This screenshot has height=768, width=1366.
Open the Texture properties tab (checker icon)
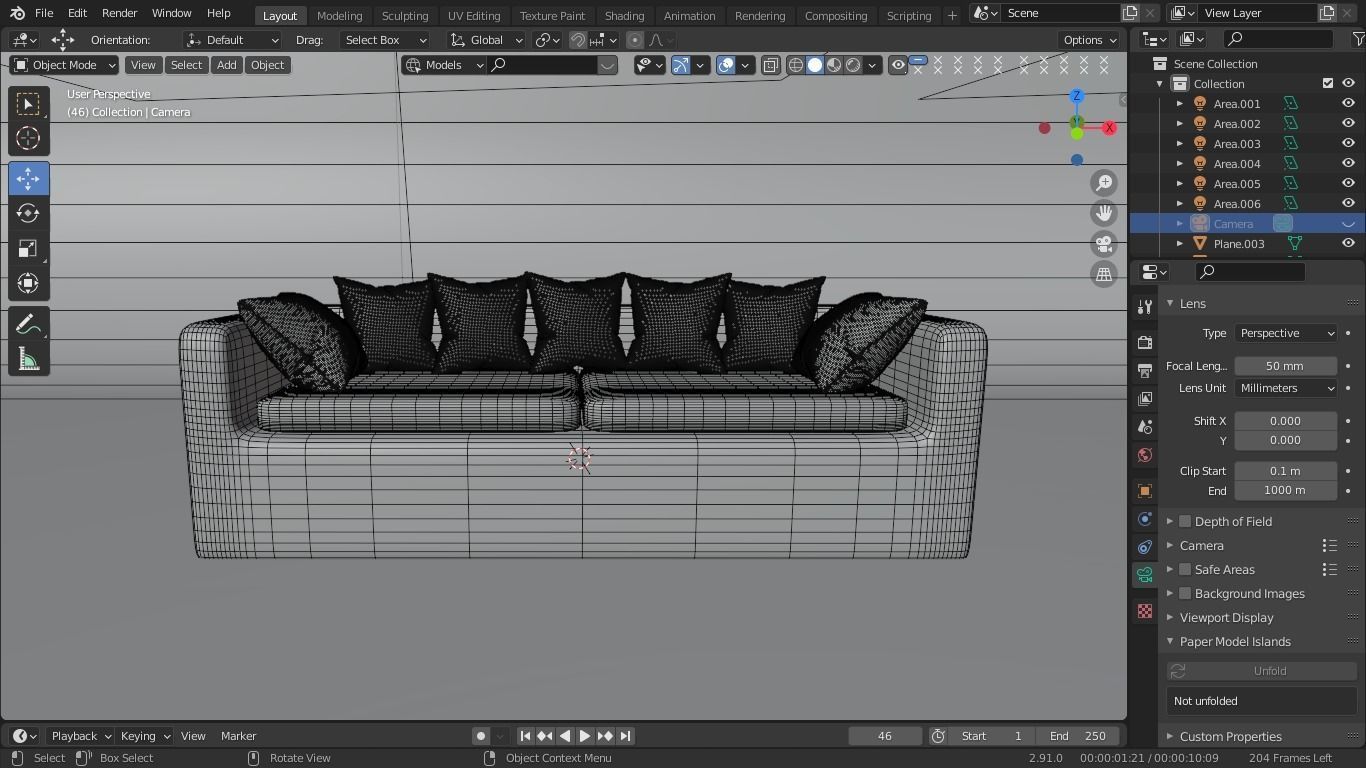point(1145,611)
